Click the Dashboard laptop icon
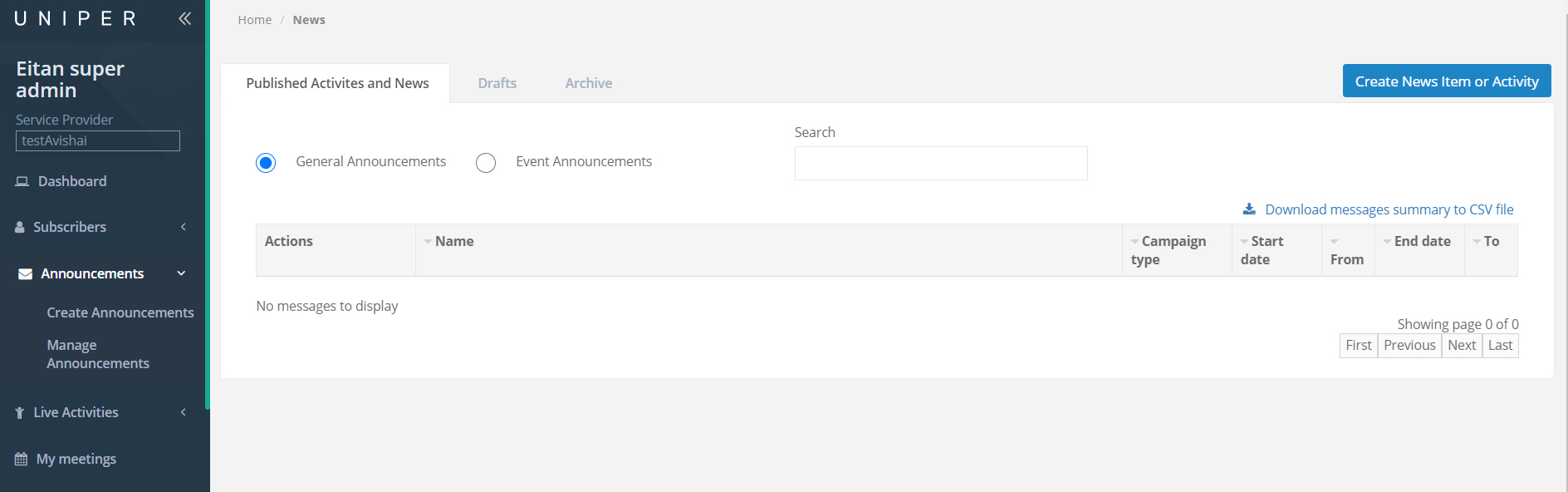Screen dimensions: 1568x492 pyautogui.click(x=22, y=181)
